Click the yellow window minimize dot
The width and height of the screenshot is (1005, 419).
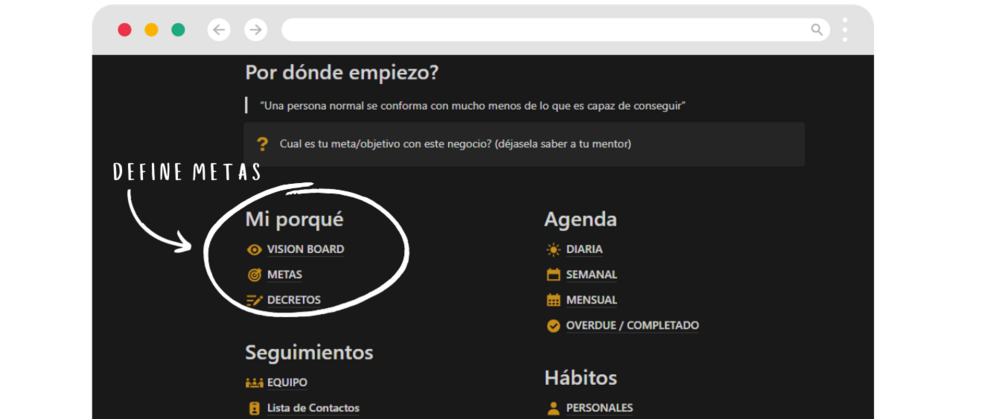(x=151, y=29)
